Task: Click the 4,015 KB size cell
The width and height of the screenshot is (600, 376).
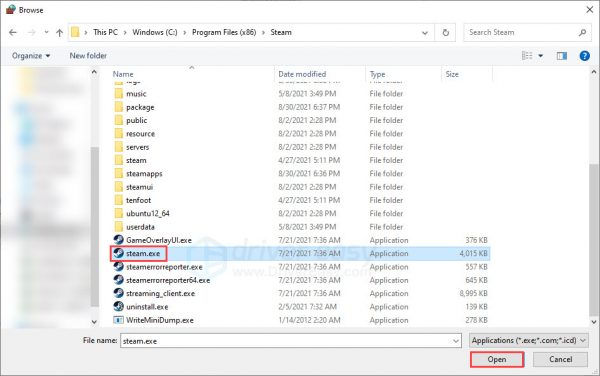Action: coord(473,253)
